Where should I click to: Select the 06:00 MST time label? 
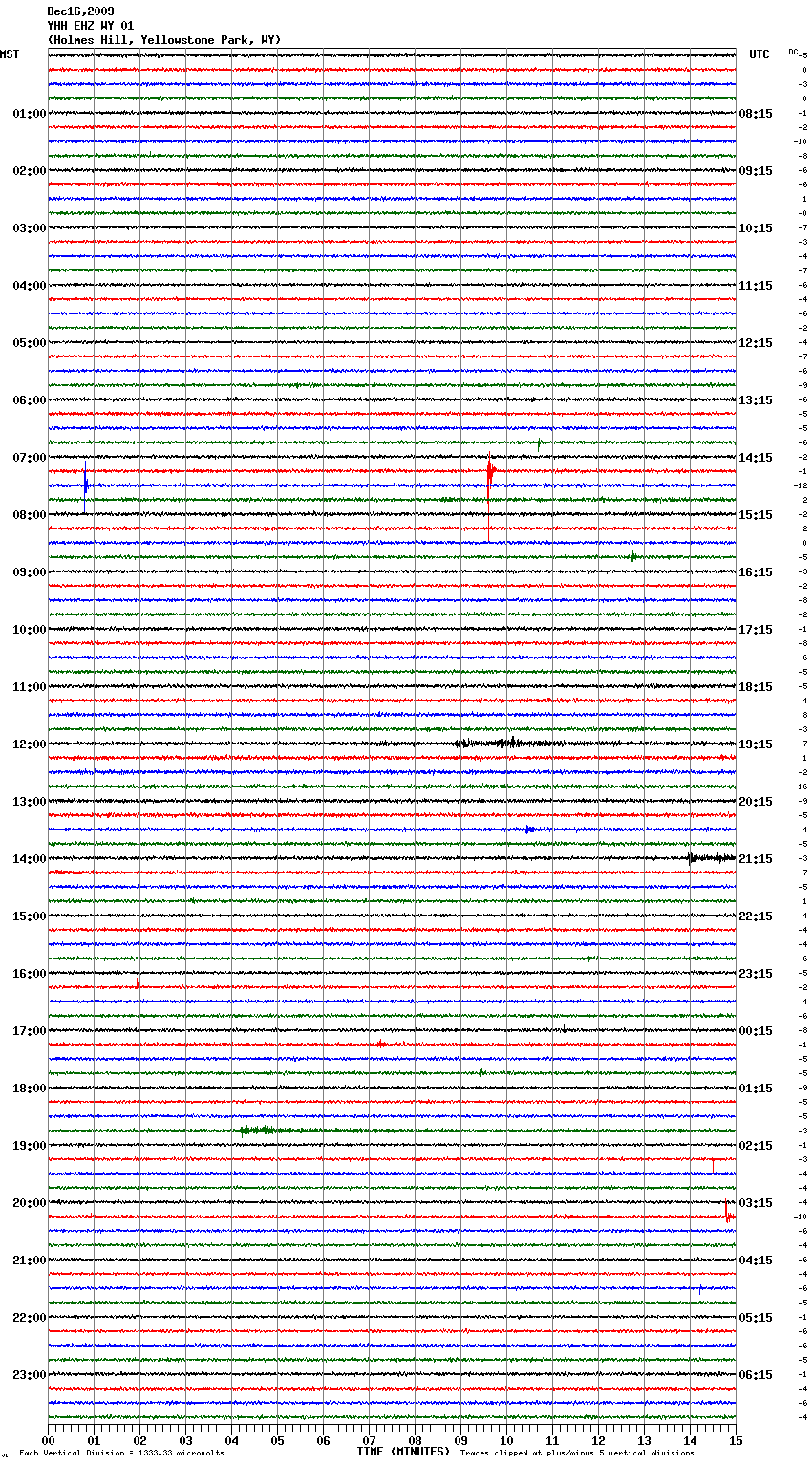(30, 400)
